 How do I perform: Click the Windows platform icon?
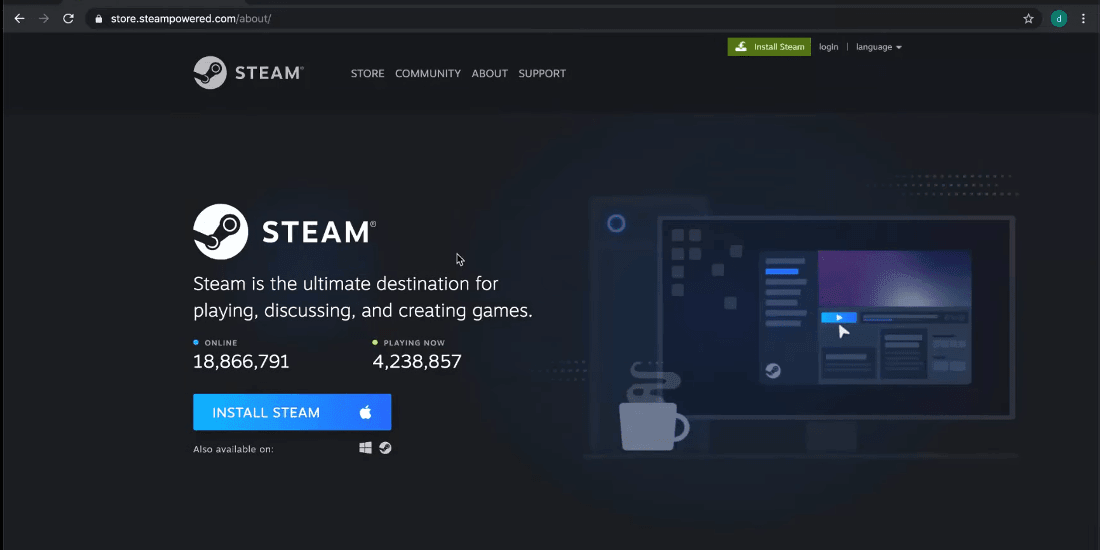coord(365,448)
